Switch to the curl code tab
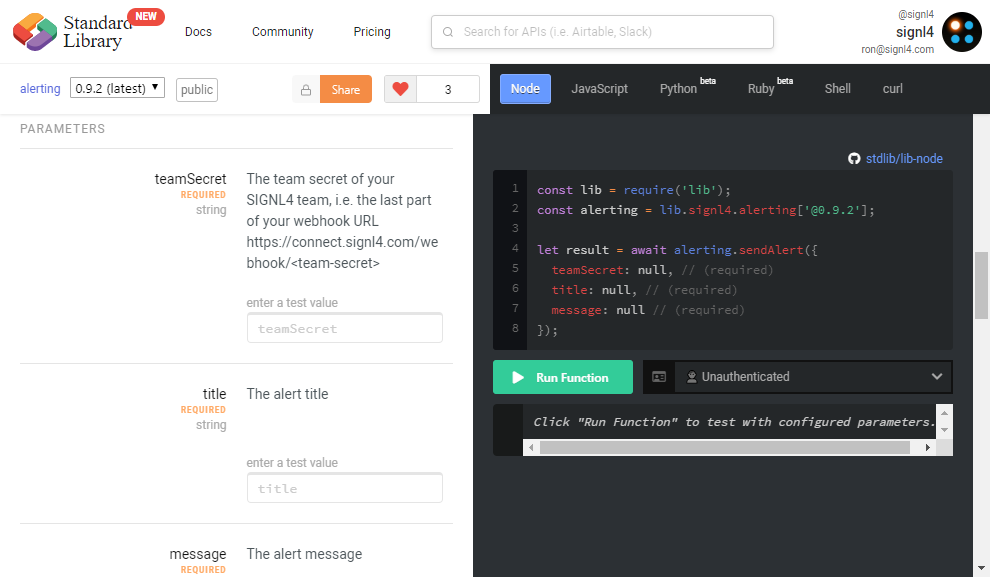 (x=892, y=89)
